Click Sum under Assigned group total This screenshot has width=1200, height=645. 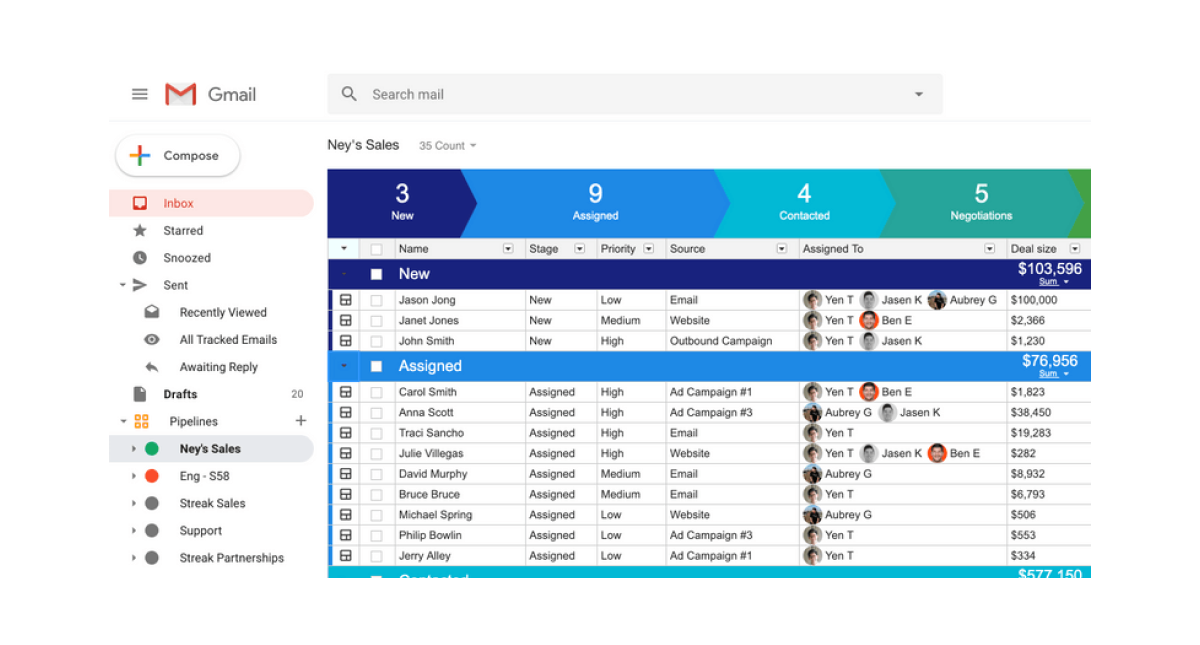click(x=1048, y=374)
